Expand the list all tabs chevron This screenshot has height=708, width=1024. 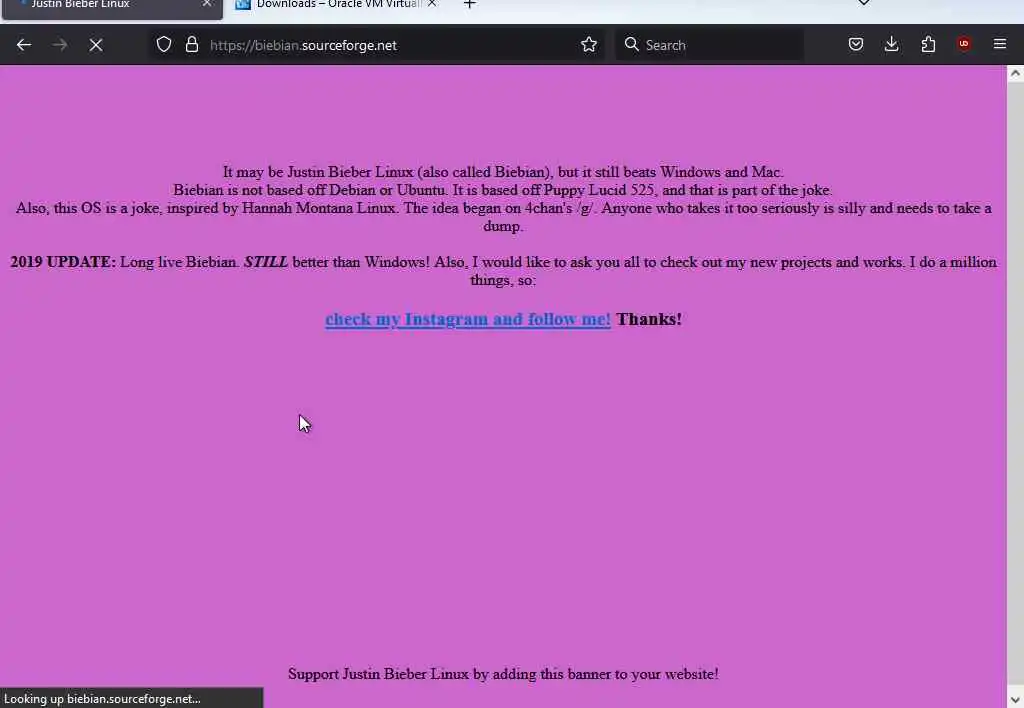864,3
